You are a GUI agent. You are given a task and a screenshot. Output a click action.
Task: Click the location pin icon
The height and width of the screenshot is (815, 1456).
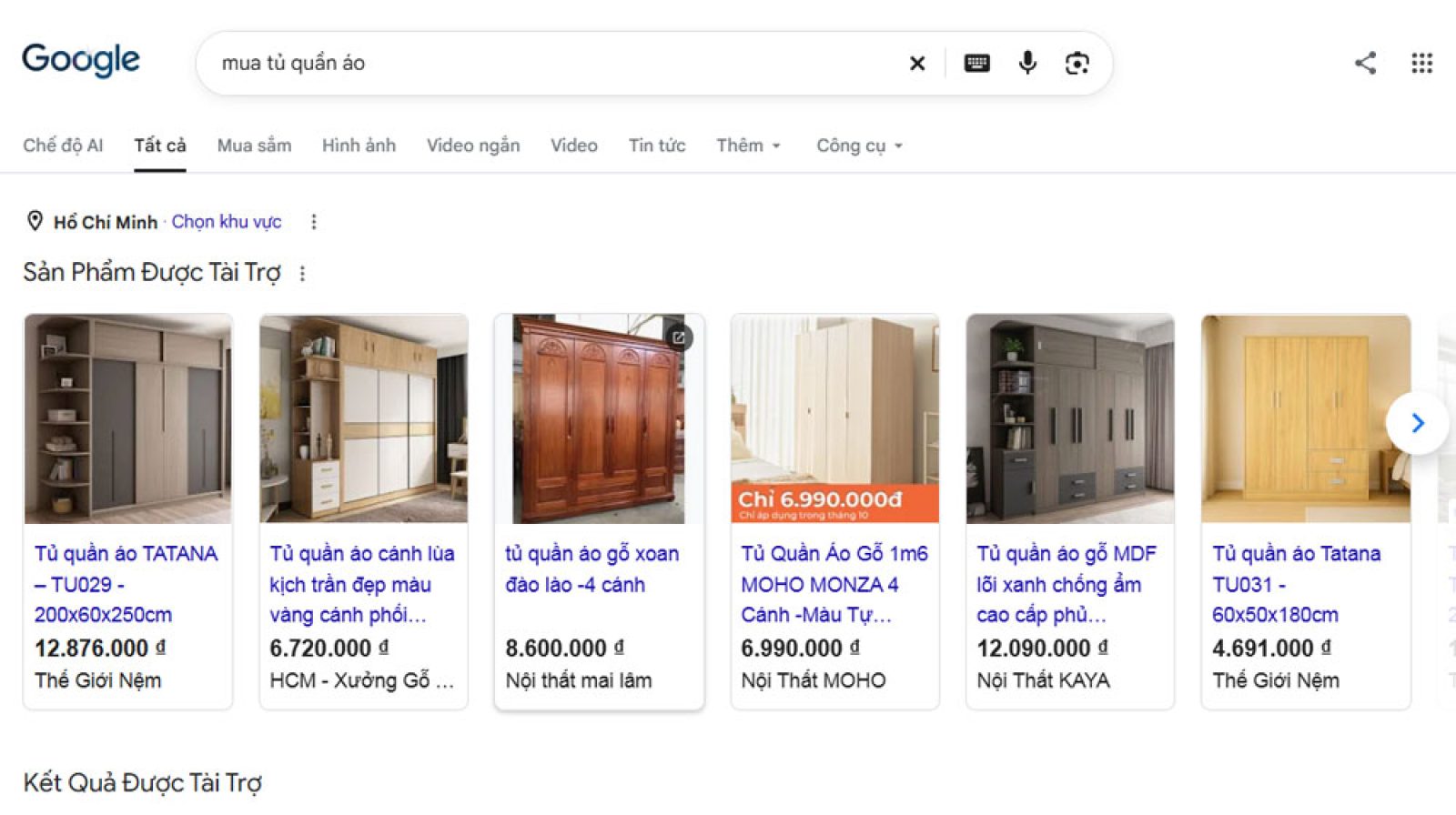pos(35,221)
